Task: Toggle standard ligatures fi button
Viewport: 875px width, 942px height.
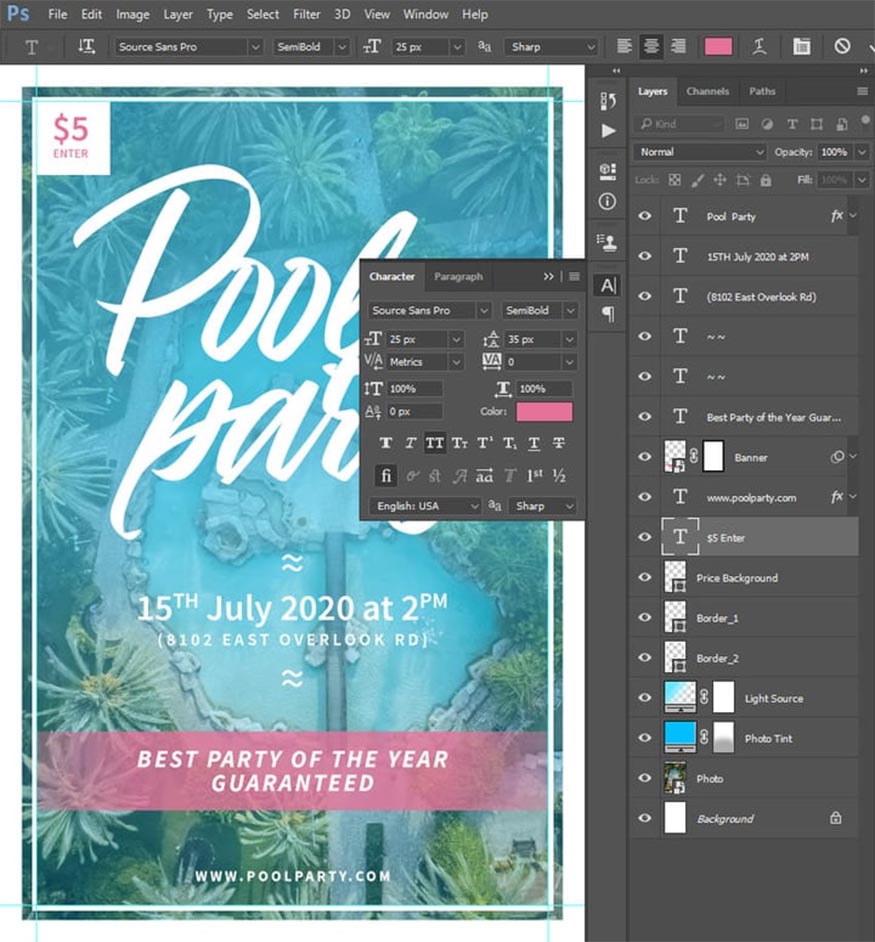Action: point(386,476)
